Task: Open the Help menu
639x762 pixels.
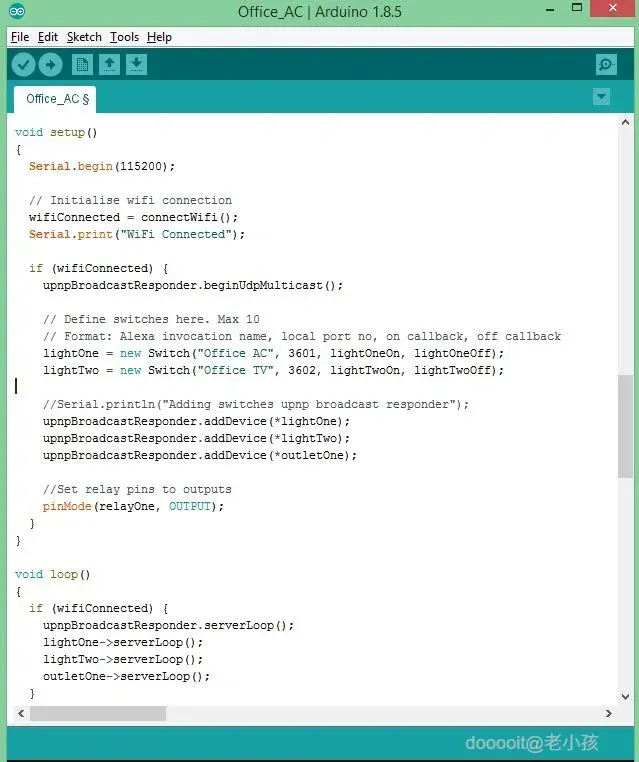Action: pyautogui.click(x=159, y=37)
